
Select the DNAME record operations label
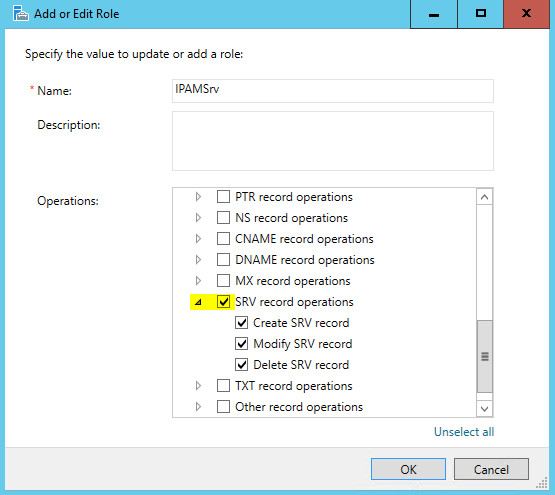305,260
